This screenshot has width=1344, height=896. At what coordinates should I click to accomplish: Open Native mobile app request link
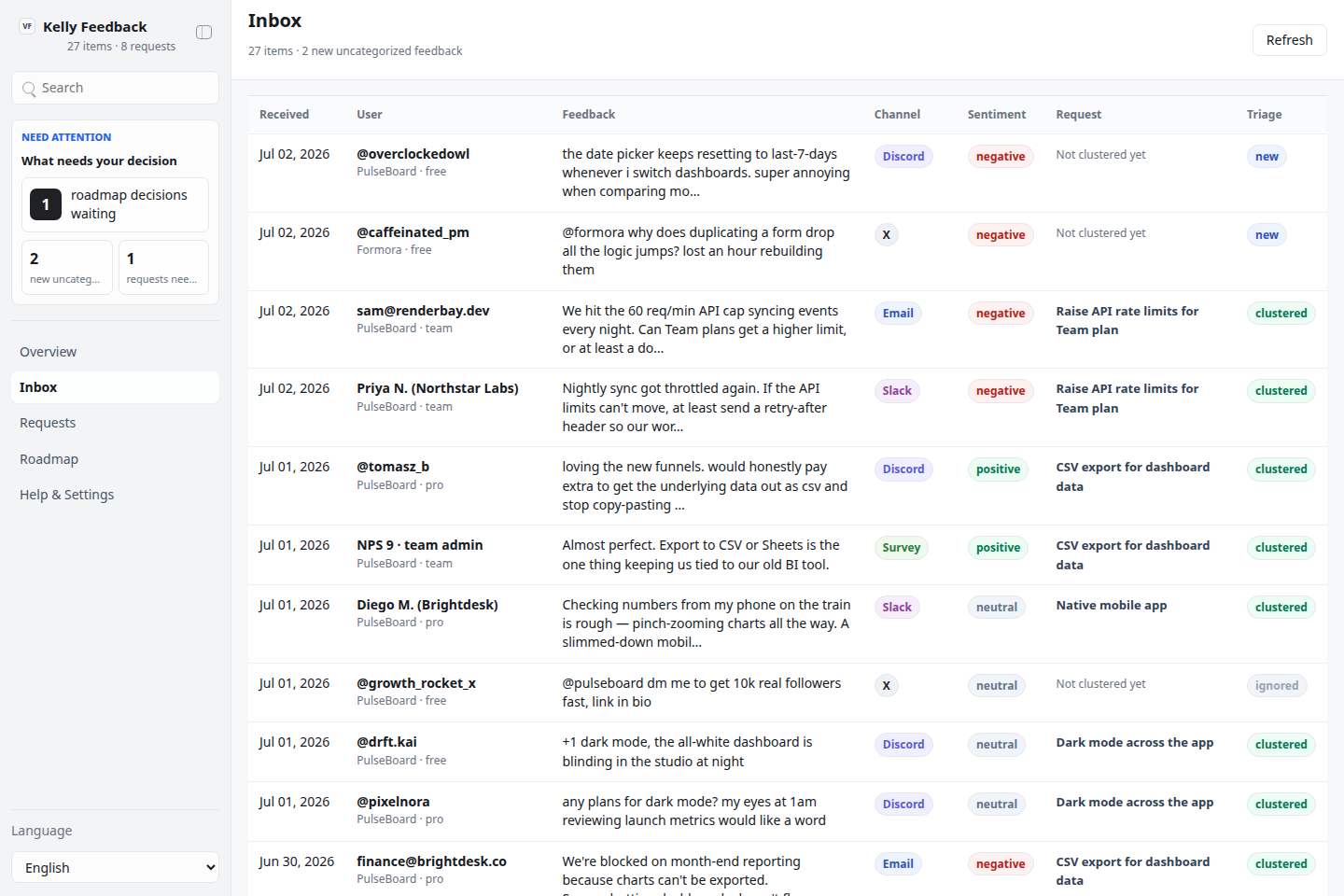tap(1112, 606)
